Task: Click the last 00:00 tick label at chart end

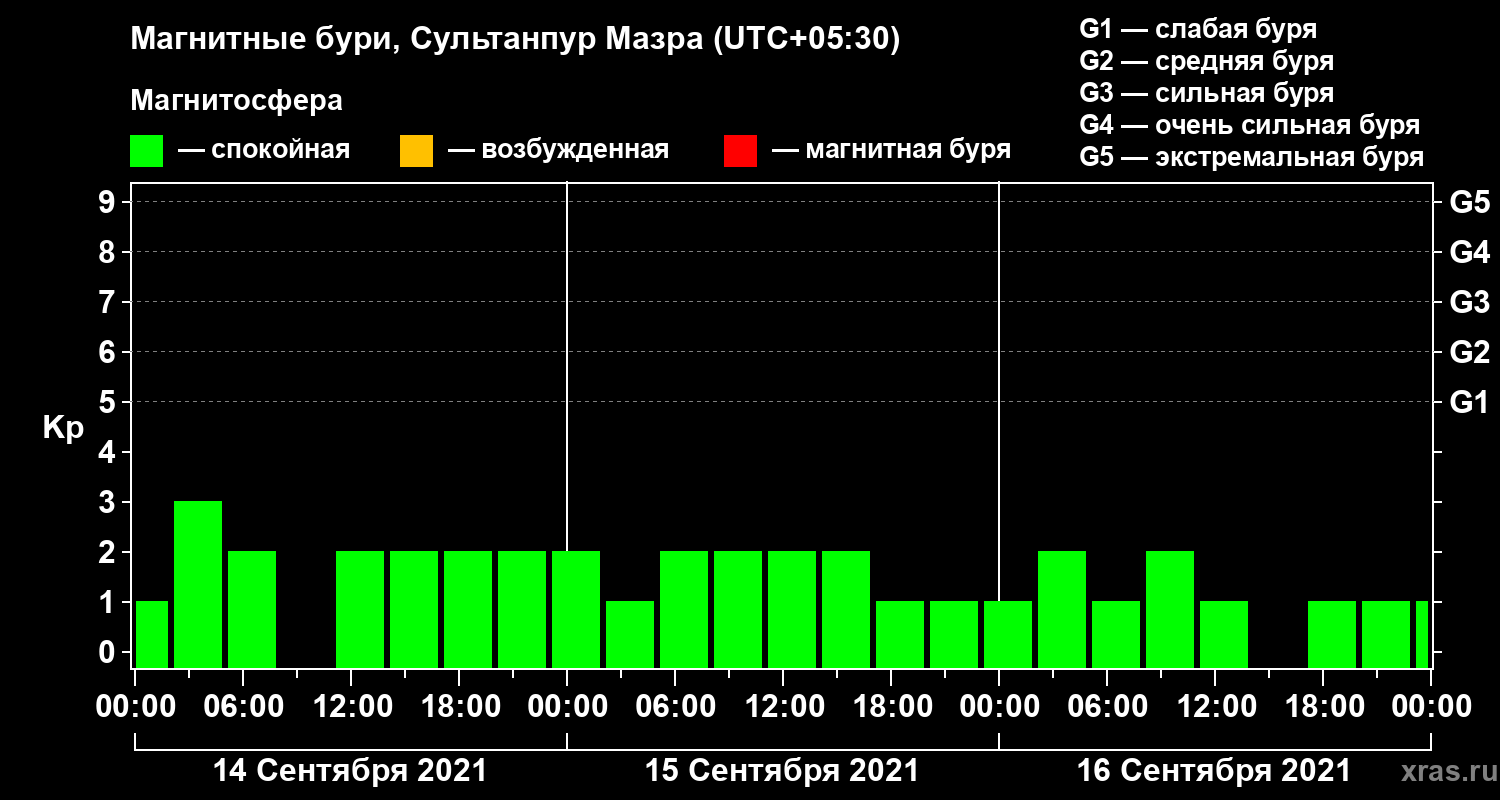Action: click(1430, 707)
